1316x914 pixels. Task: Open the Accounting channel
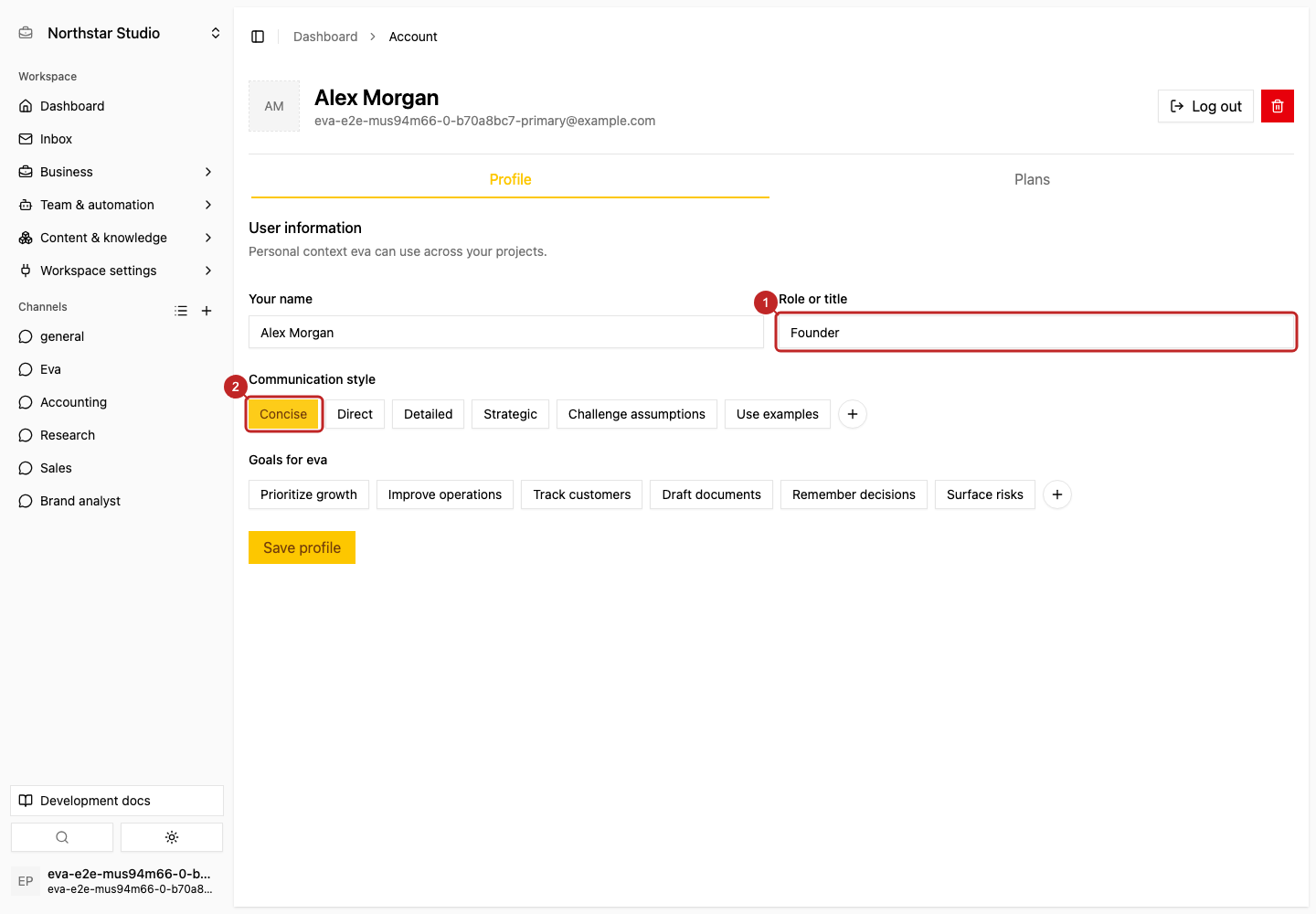tap(117, 402)
